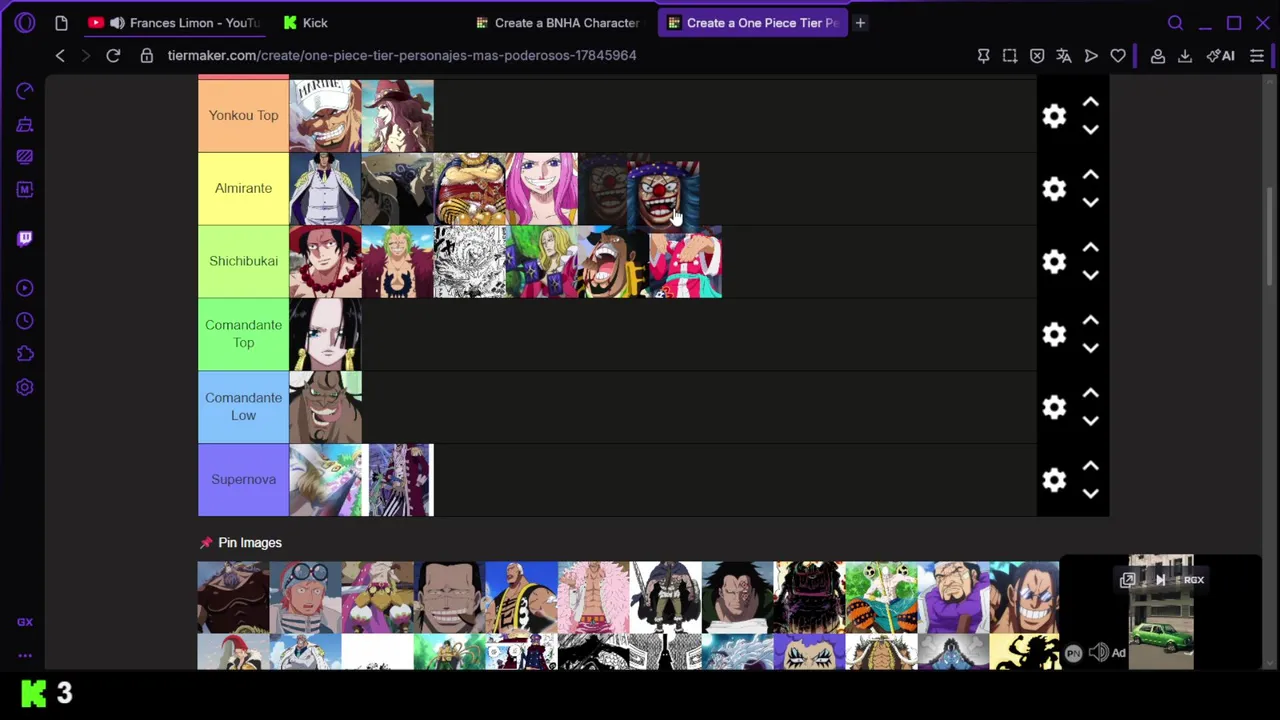This screenshot has width=1280, height=720.
Task: Skip the ad with next-track button
Action: click(1160, 580)
